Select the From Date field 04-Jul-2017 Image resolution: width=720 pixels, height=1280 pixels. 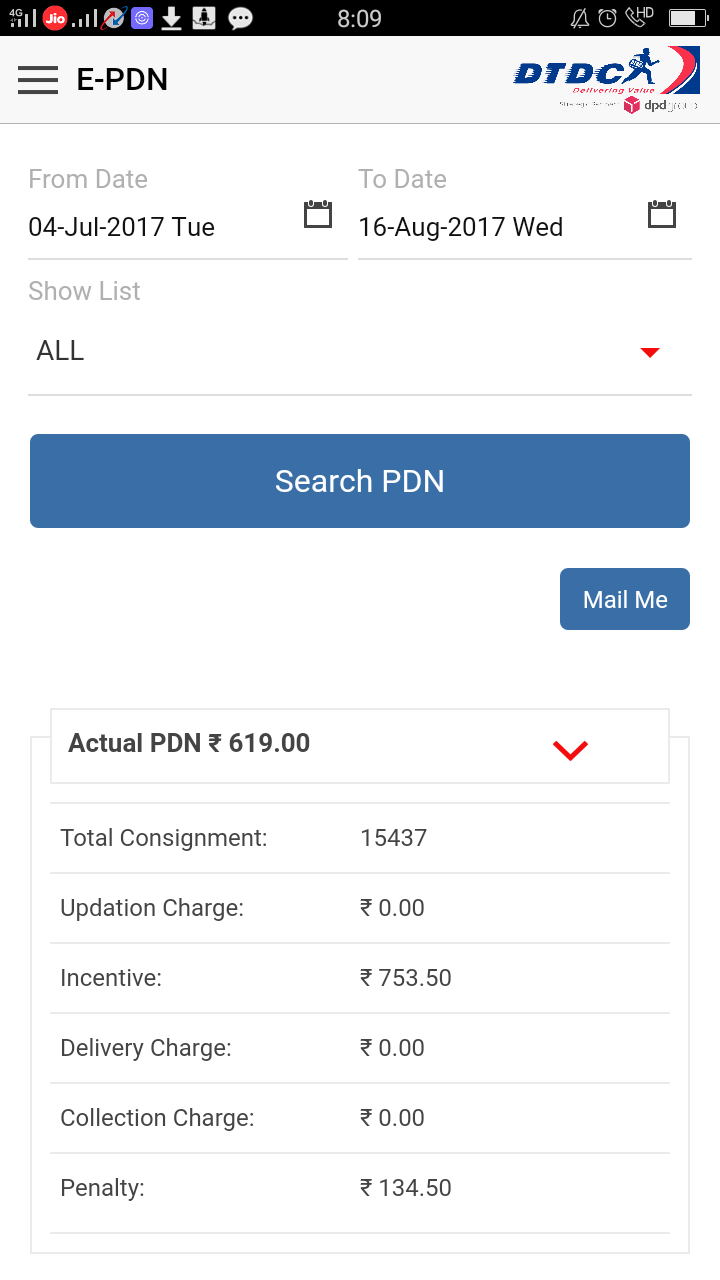pos(188,227)
